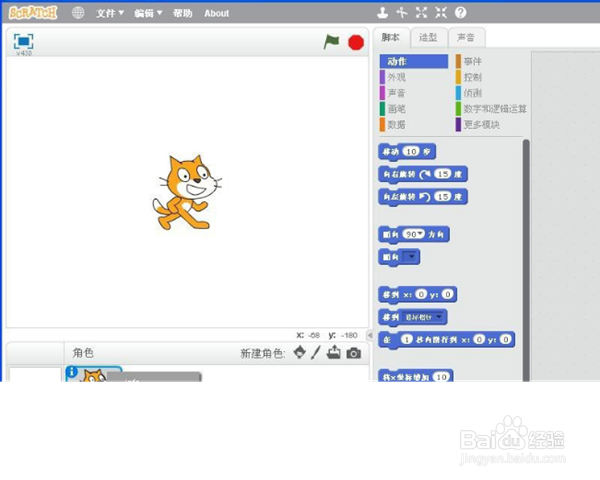Select the 数字和逻辑运算 category
This screenshot has height=480, width=600.
[x=491, y=109]
